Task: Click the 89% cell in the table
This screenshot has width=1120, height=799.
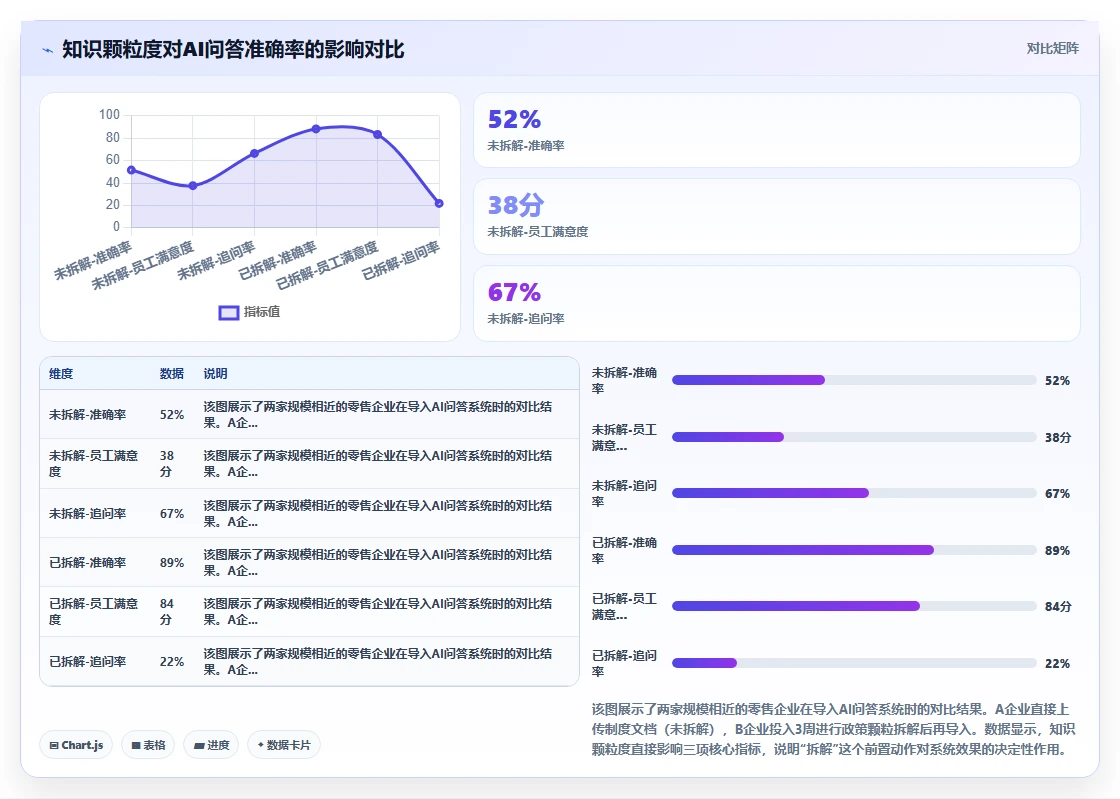Action: coord(171,563)
